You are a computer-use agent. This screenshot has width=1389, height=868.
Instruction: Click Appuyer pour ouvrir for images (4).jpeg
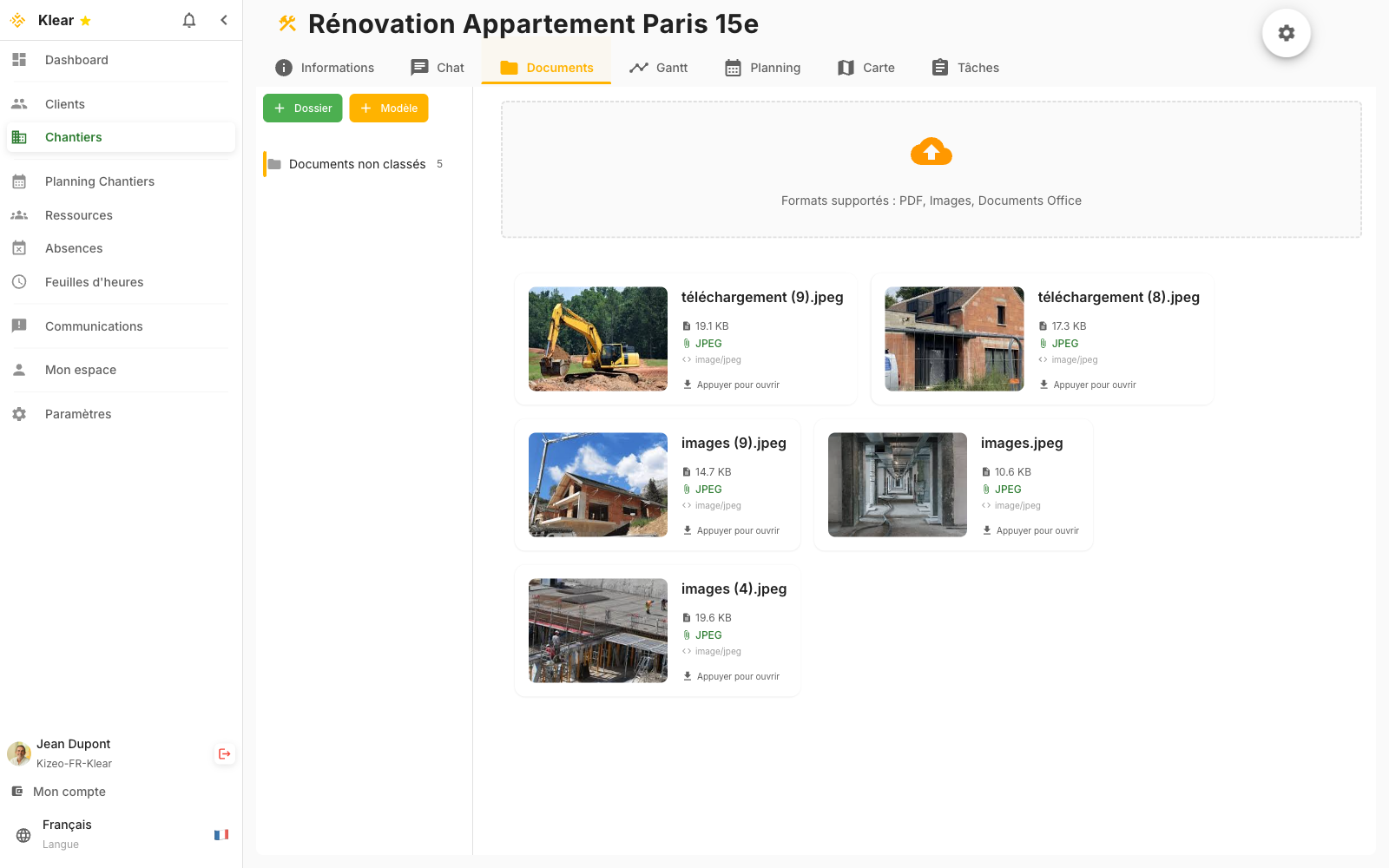click(737, 676)
